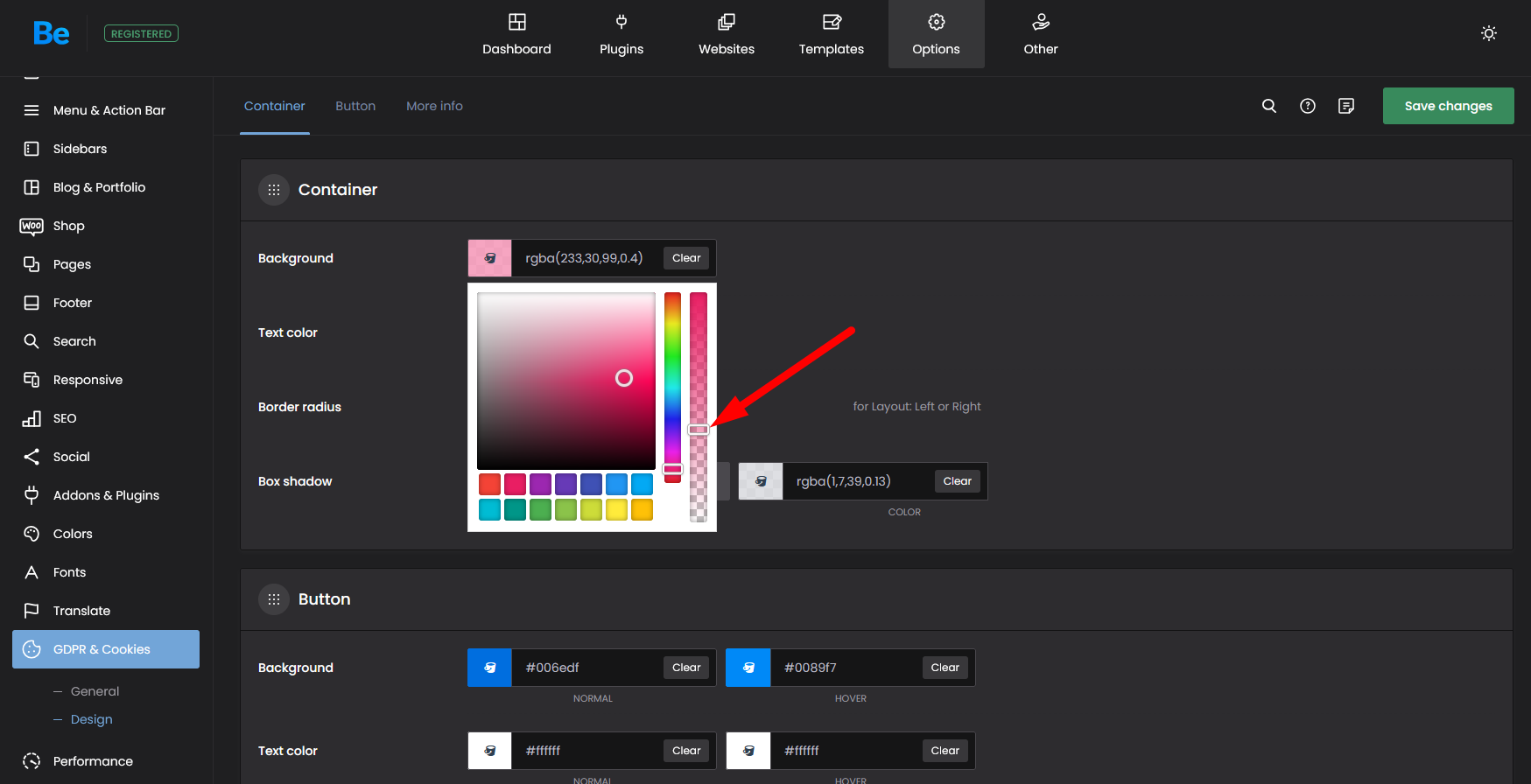The height and width of the screenshot is (784, 1531).
Task: Open the Templates section
Action: [x=832, y=34]
